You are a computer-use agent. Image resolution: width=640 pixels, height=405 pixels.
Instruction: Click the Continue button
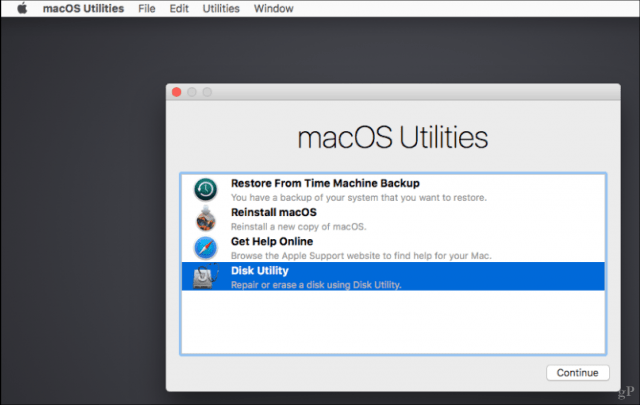[x=578, y=373]
